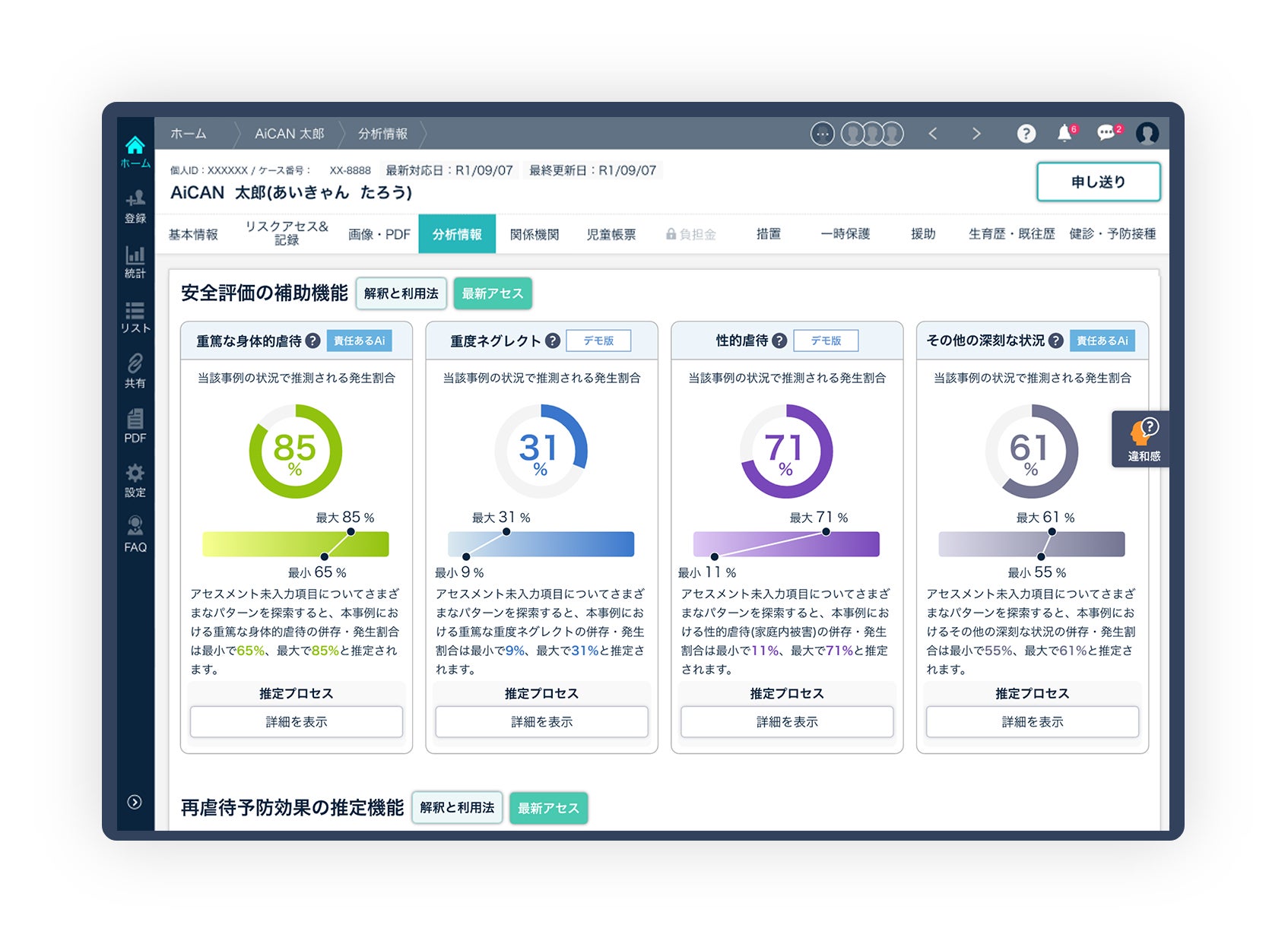This screenshot has width=1288, height=944.
Task: Click 解釈と利用法 beside 再虐待予防効果の推定機能
Action: pyautogui.click(x=457, y=808)
